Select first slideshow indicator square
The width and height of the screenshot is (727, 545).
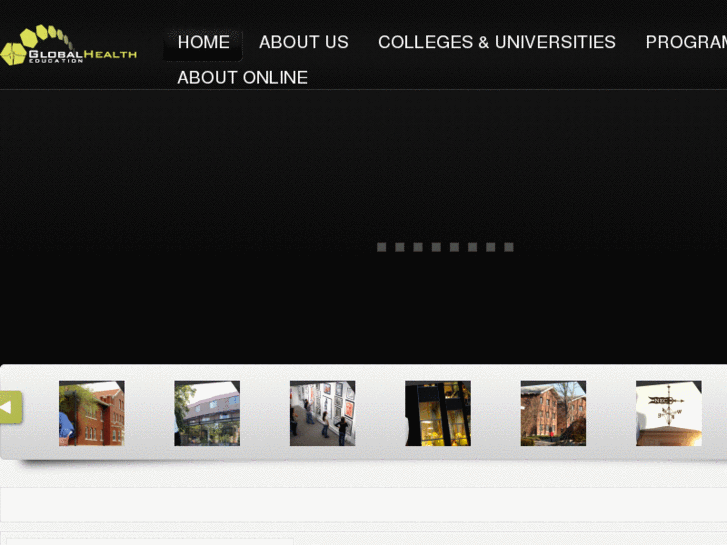(382, 247)
